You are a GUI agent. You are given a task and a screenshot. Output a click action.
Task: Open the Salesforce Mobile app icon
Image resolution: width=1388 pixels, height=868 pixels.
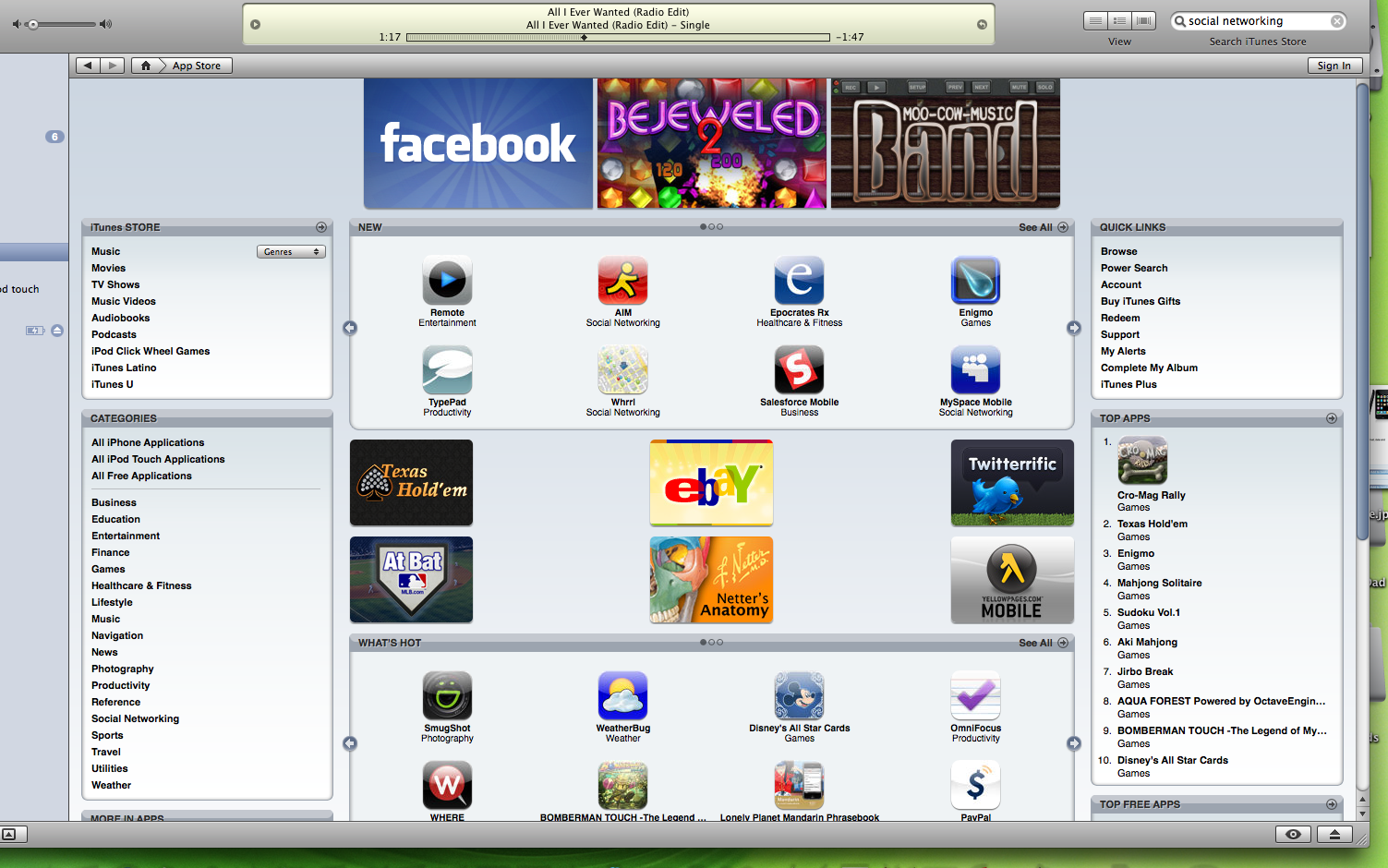(x=799, y=370)
